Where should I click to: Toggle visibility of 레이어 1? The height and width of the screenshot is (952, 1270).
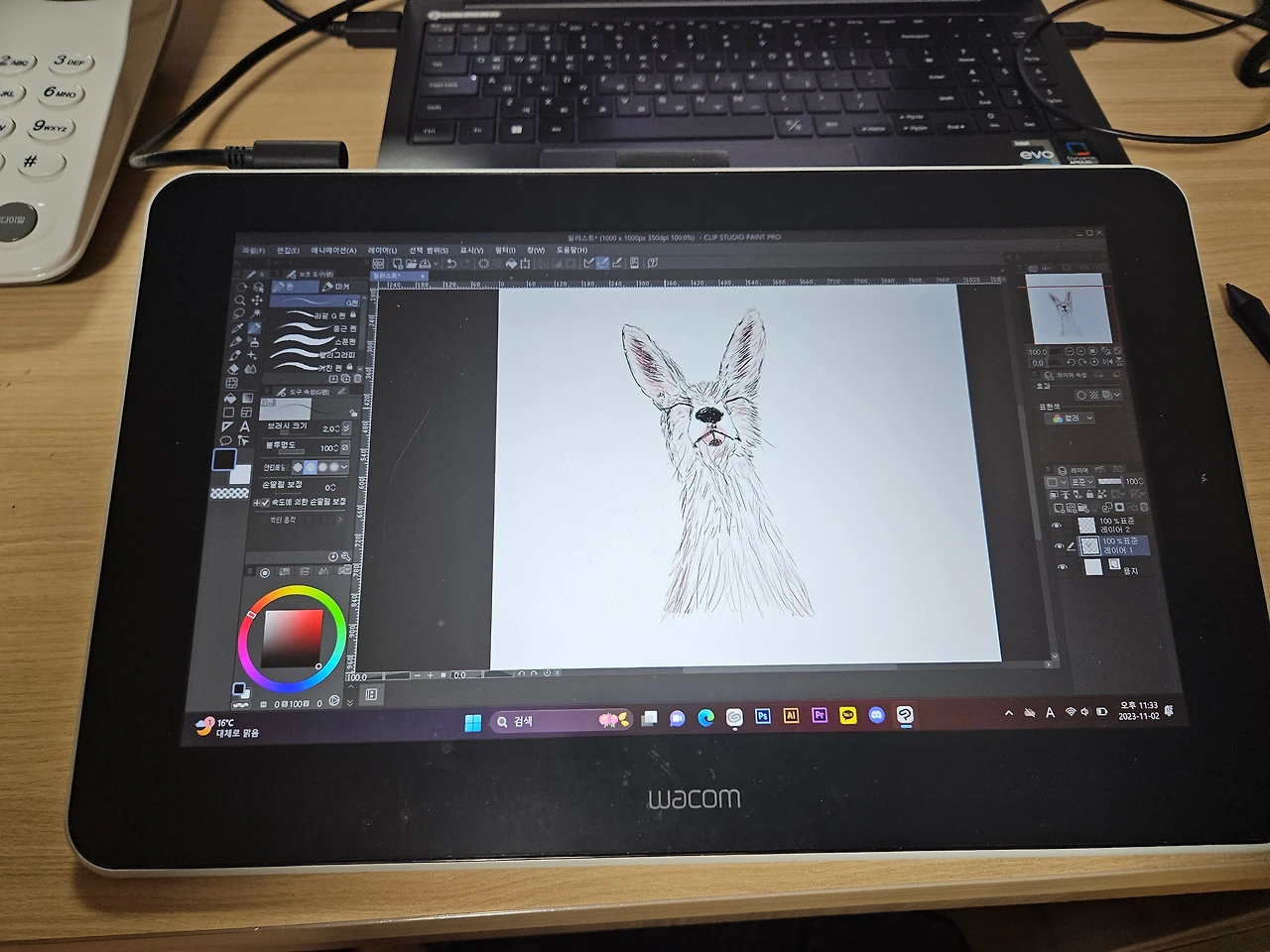[1059, 546]
